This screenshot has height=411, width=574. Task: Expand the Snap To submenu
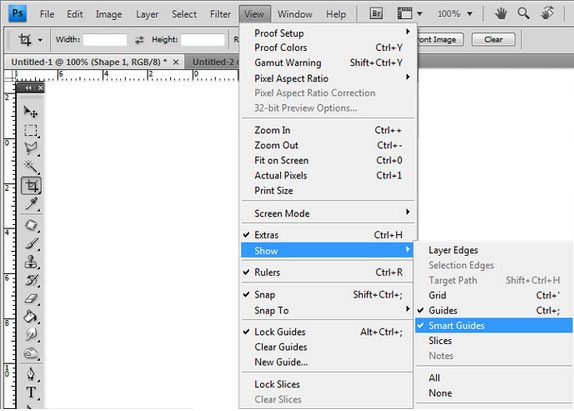(x=327, y=310)
